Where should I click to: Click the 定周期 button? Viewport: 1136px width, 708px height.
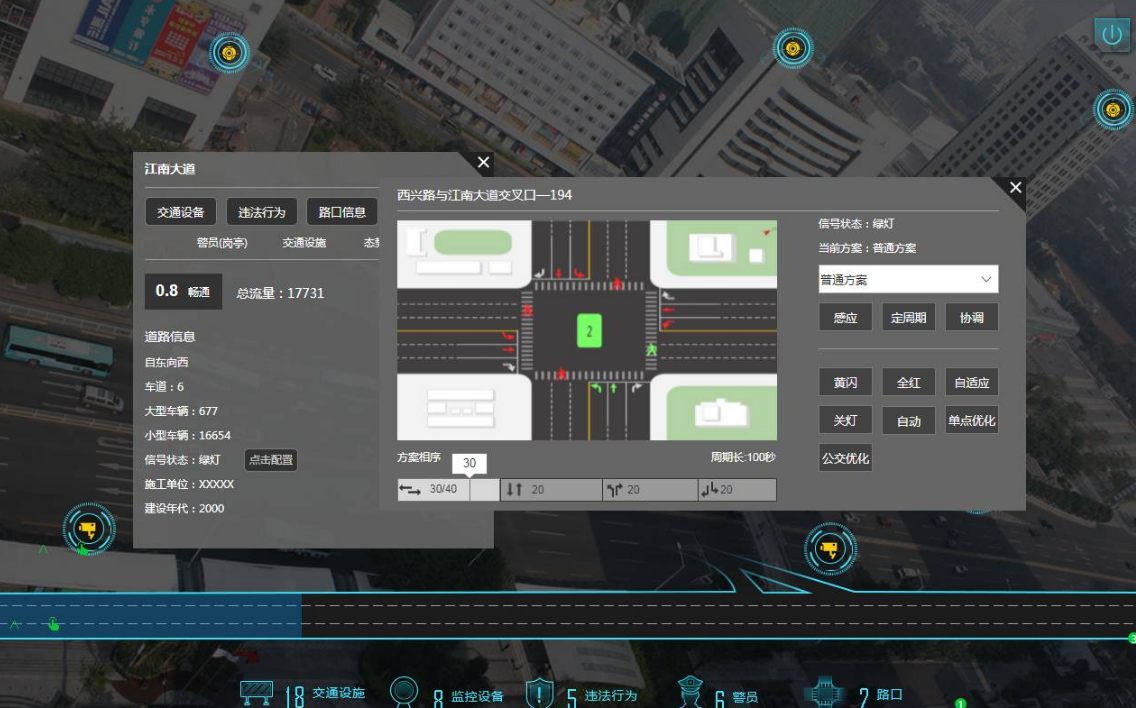(909, 317)
